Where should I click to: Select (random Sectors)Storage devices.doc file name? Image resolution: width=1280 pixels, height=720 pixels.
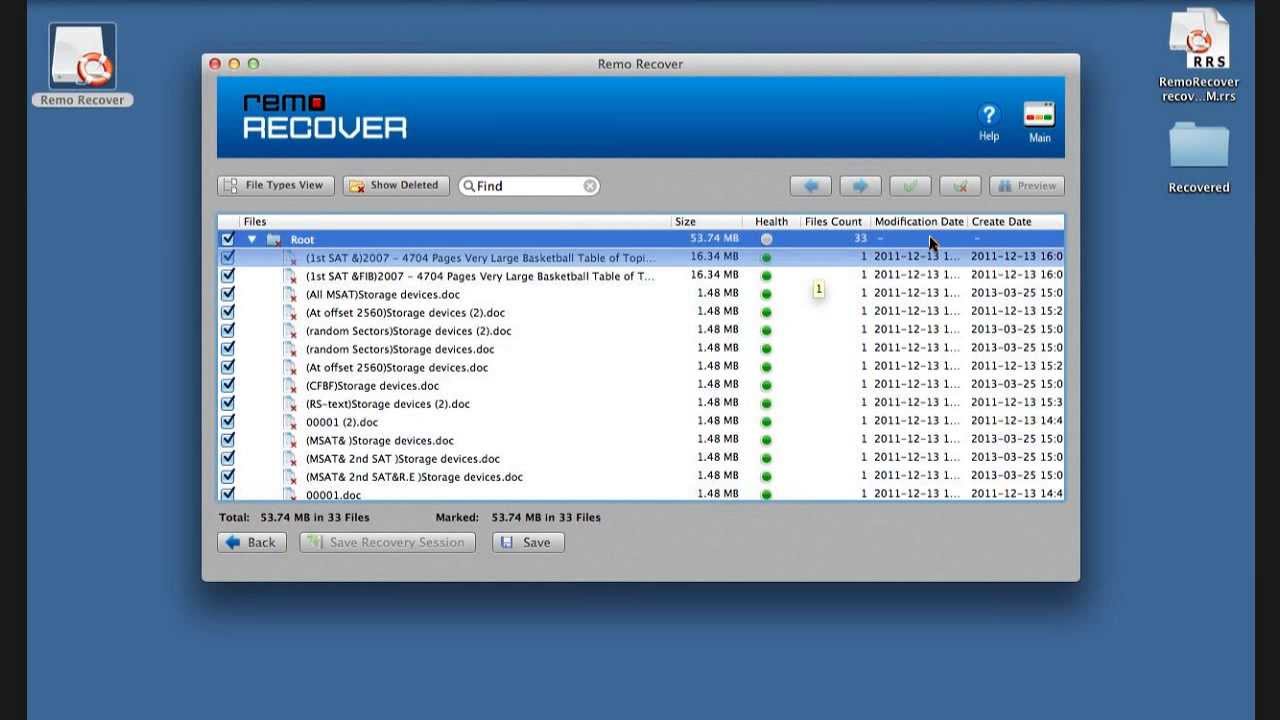tap(400, 349)
